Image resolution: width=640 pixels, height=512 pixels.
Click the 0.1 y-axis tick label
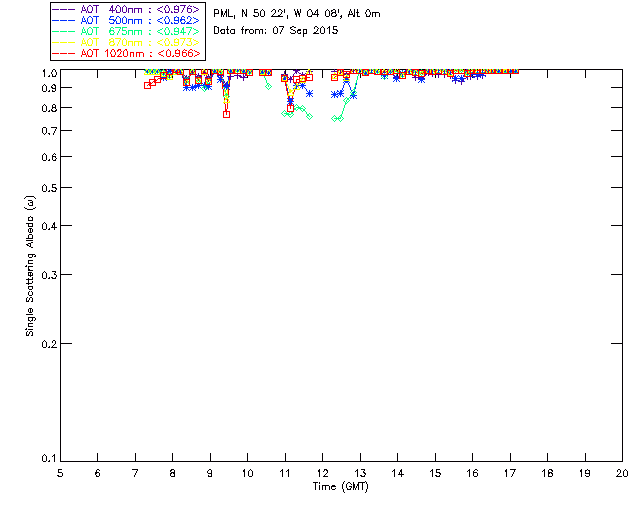tap(49, 459)
